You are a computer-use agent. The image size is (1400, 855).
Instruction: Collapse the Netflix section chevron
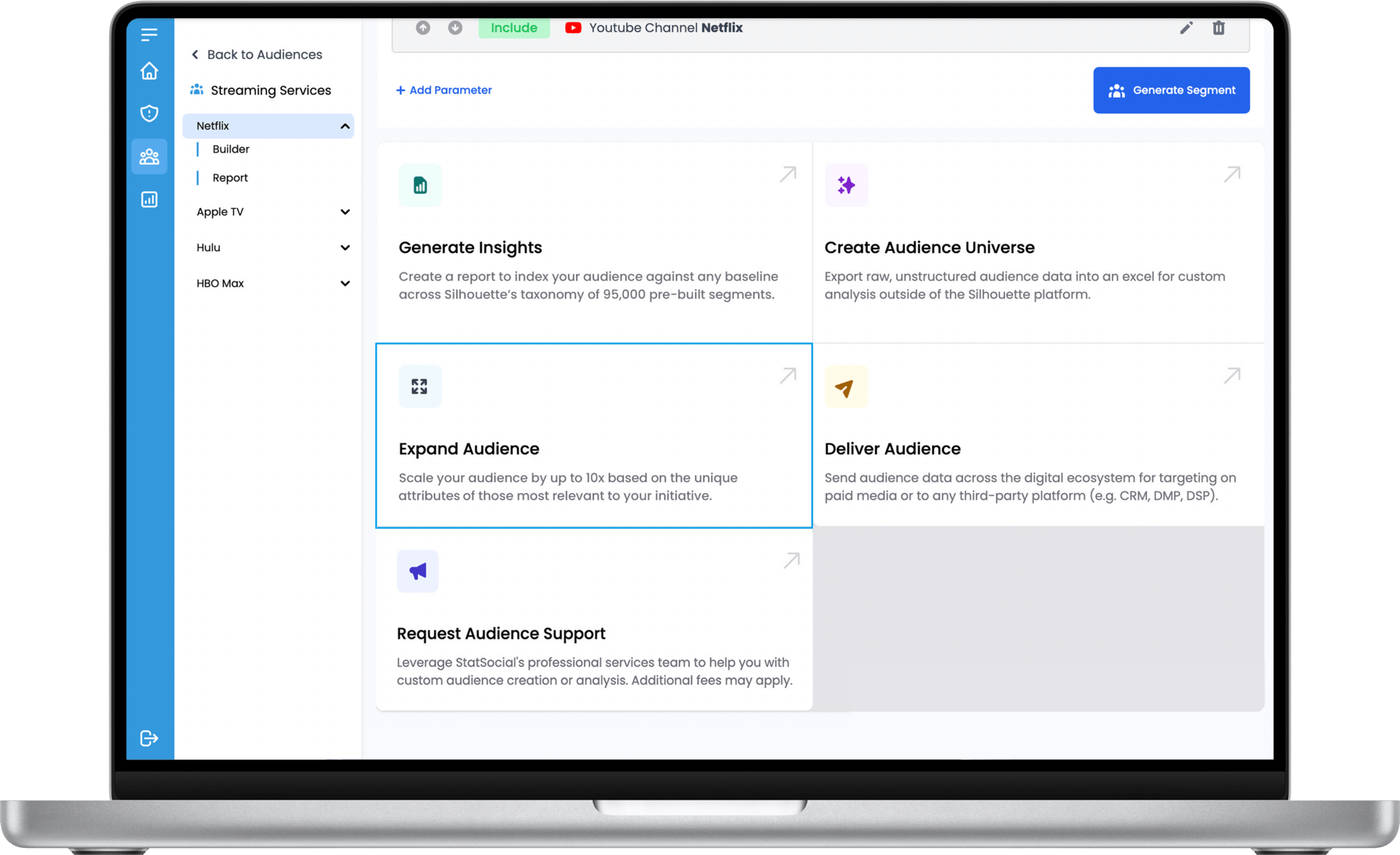[345, 126]
